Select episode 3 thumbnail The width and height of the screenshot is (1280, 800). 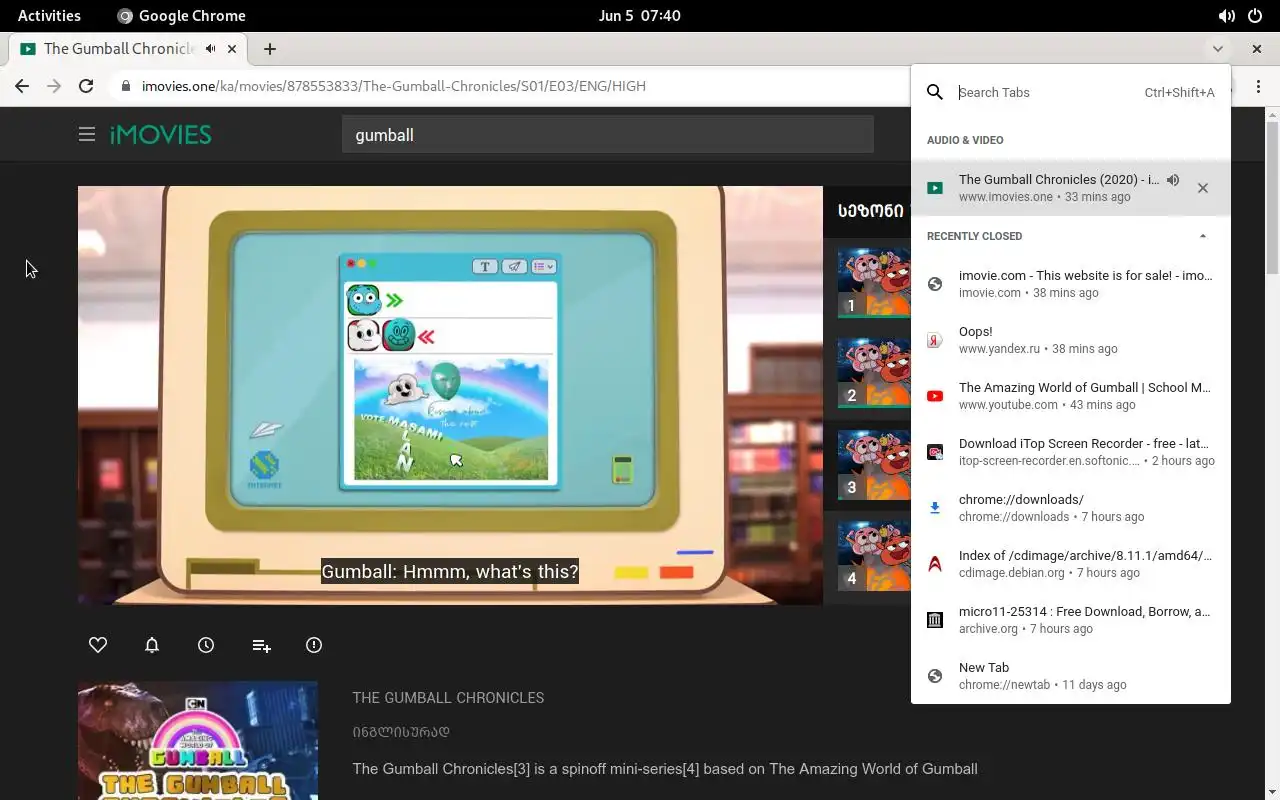point(874,464)
